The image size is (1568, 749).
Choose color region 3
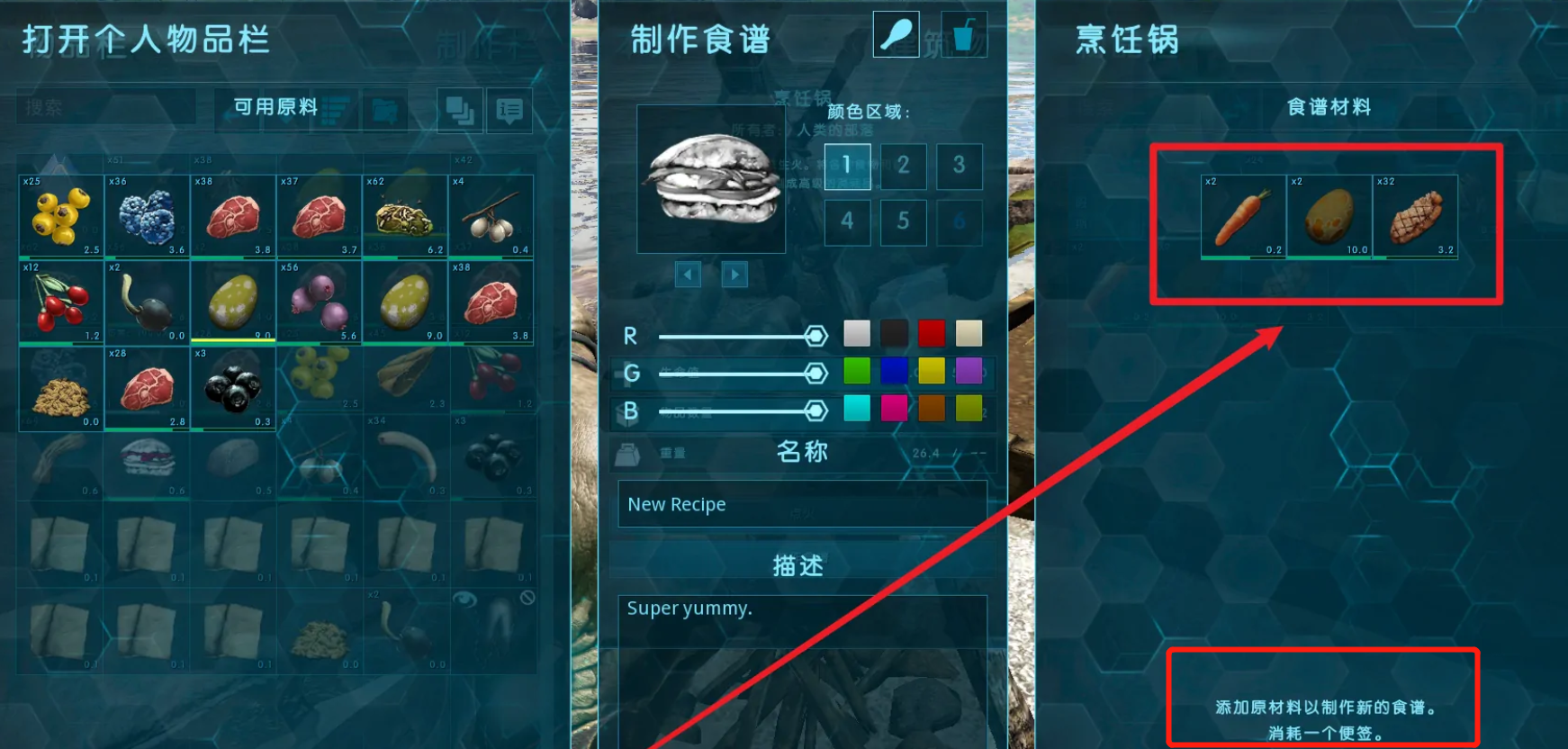click(x=959, y=166)
